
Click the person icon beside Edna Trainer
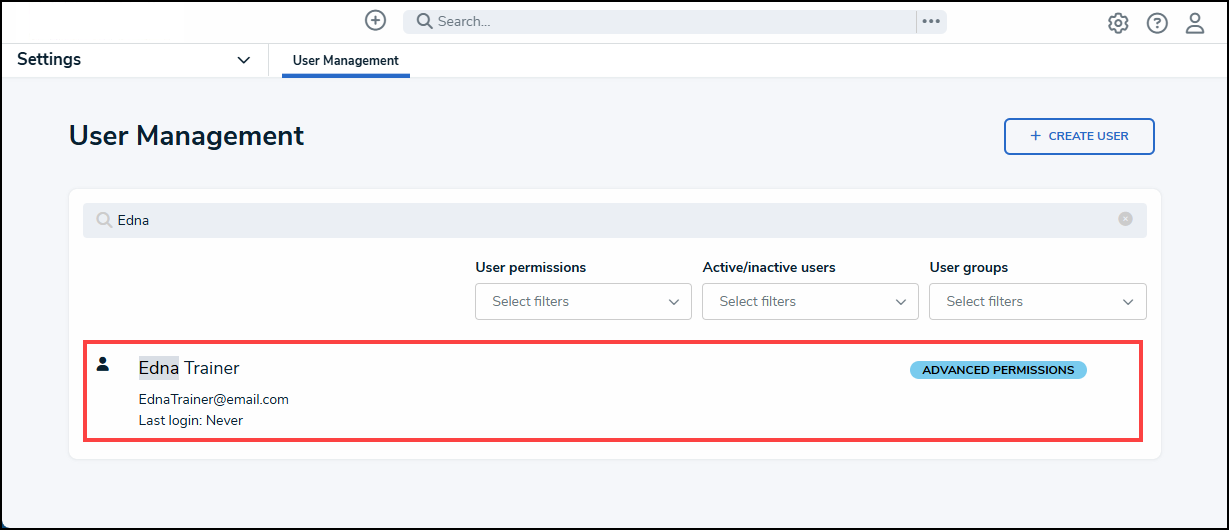(102, 364)
